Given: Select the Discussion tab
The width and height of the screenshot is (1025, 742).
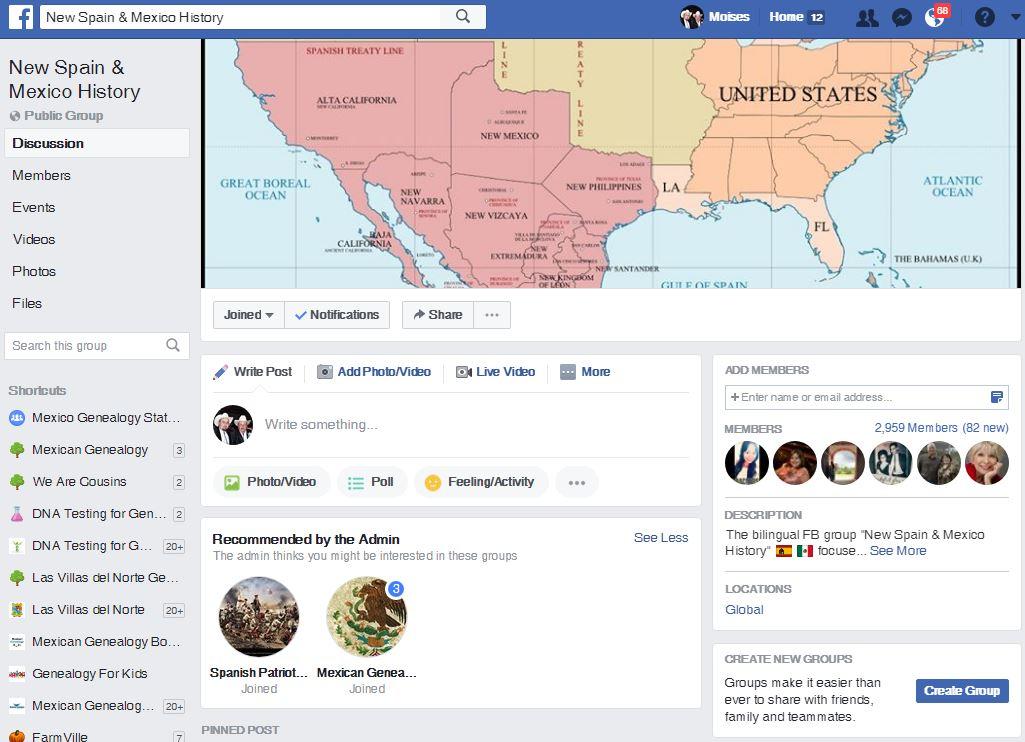Looking at the screenshot, I should coord(97,143).
